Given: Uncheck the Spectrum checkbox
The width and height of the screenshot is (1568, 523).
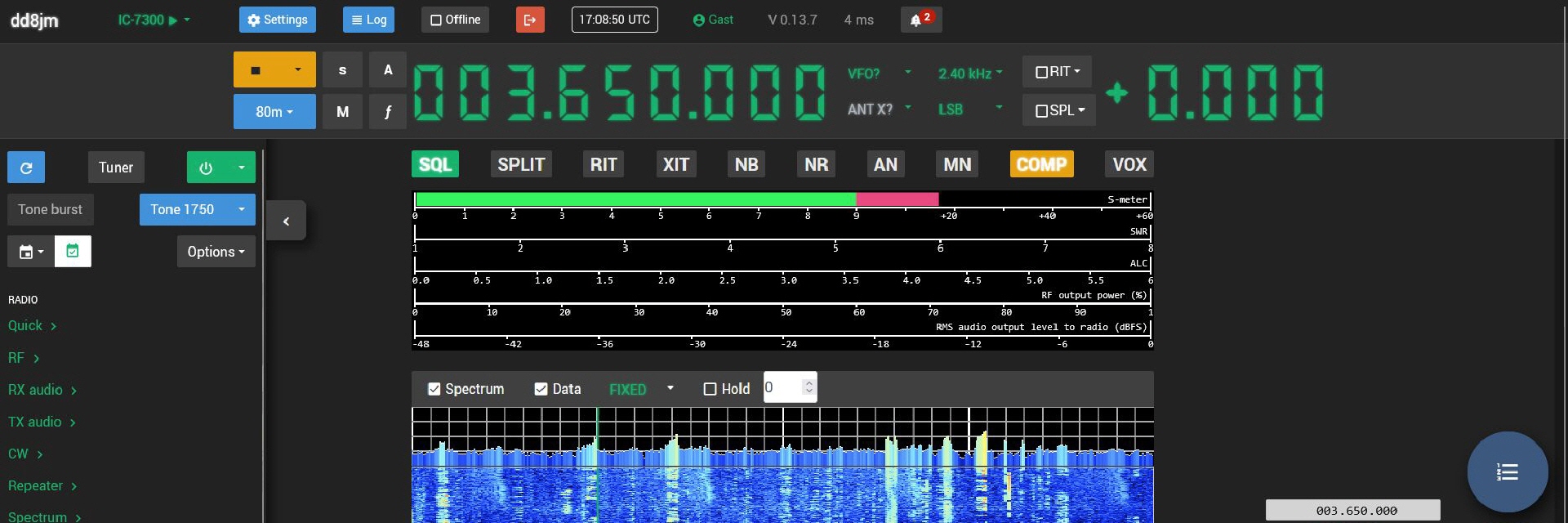Looking at the screenshot, I should tap(434, 389).
